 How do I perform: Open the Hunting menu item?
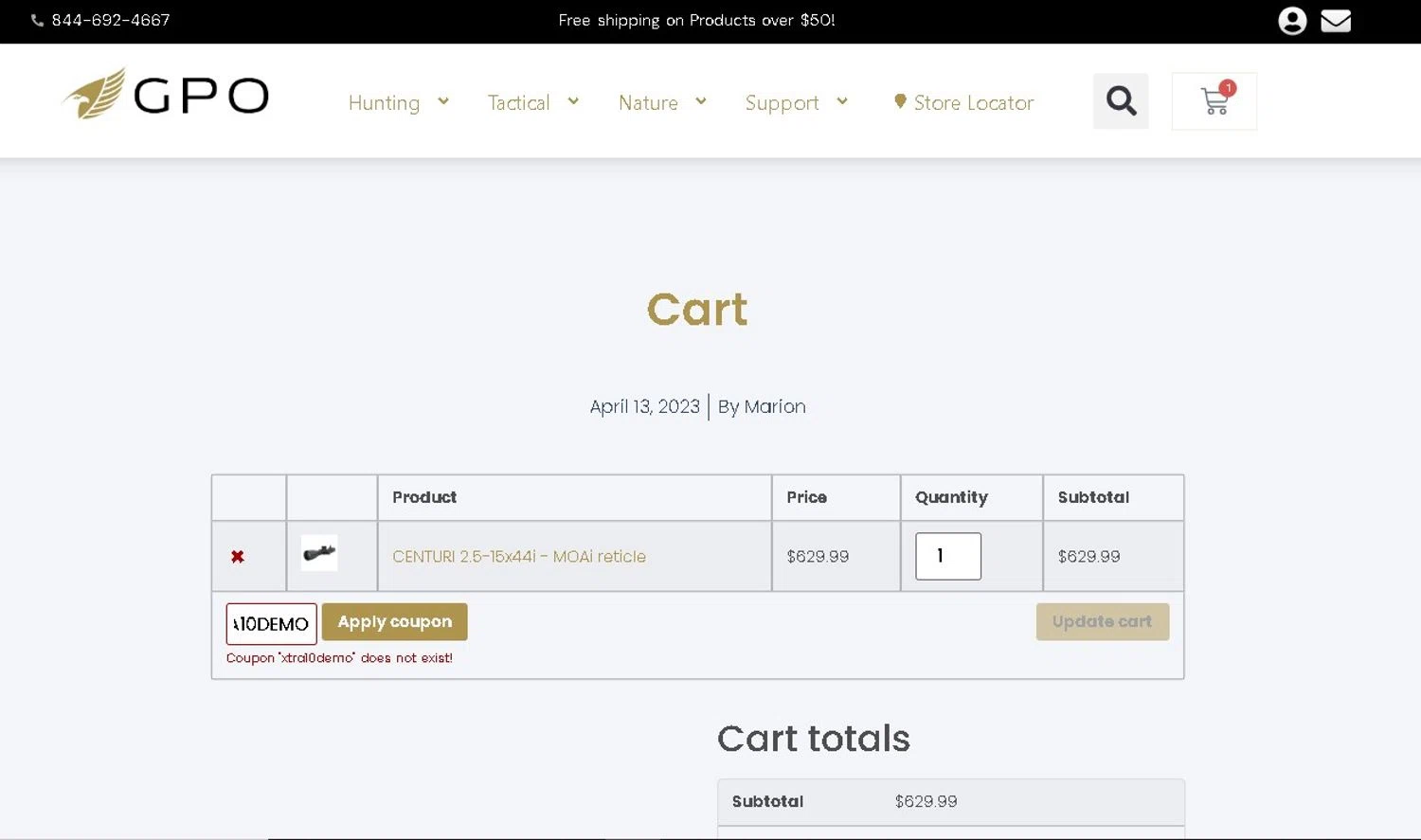[384, 103]
